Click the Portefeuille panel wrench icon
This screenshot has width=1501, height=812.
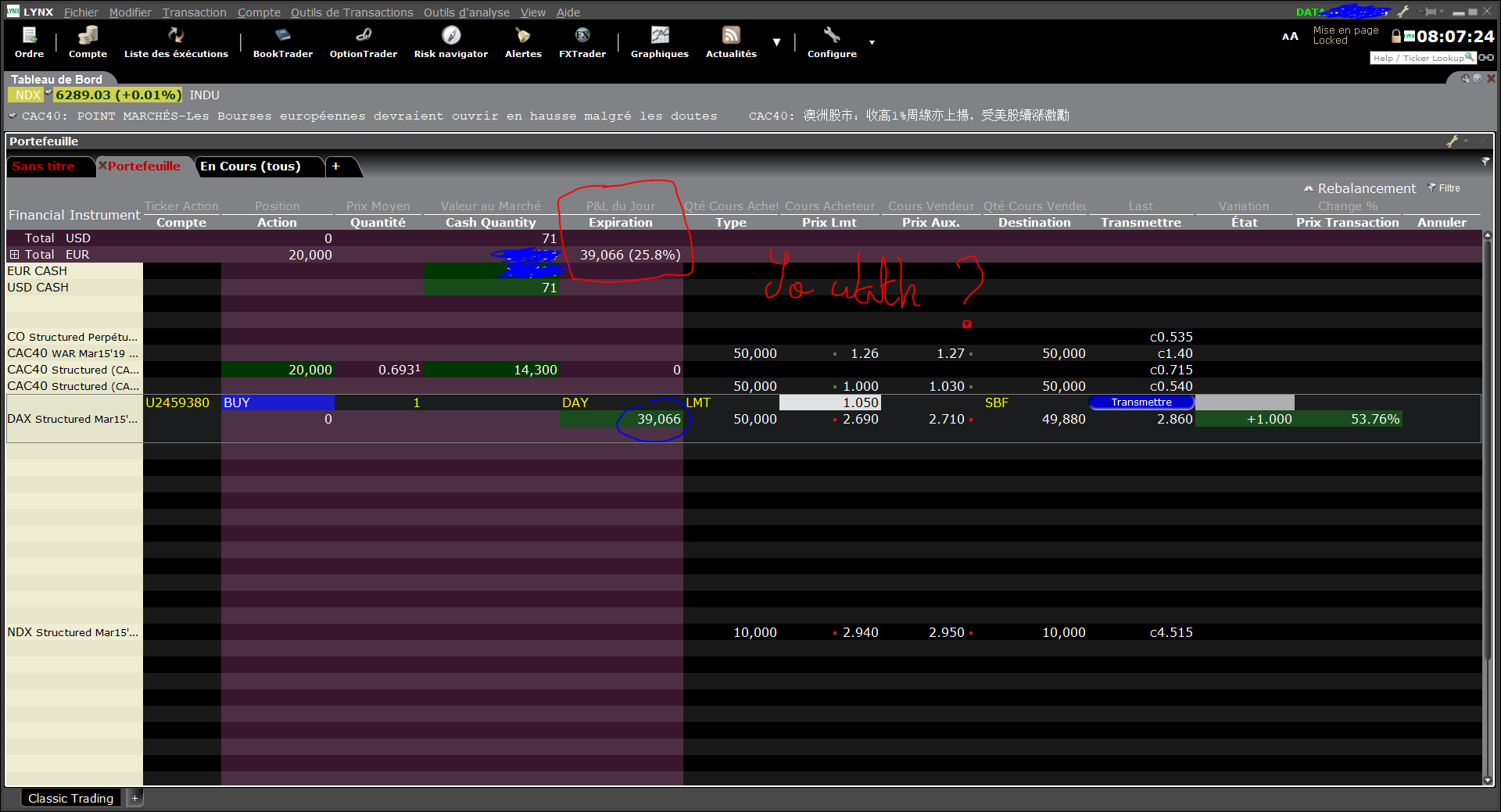pos(1453,141)
